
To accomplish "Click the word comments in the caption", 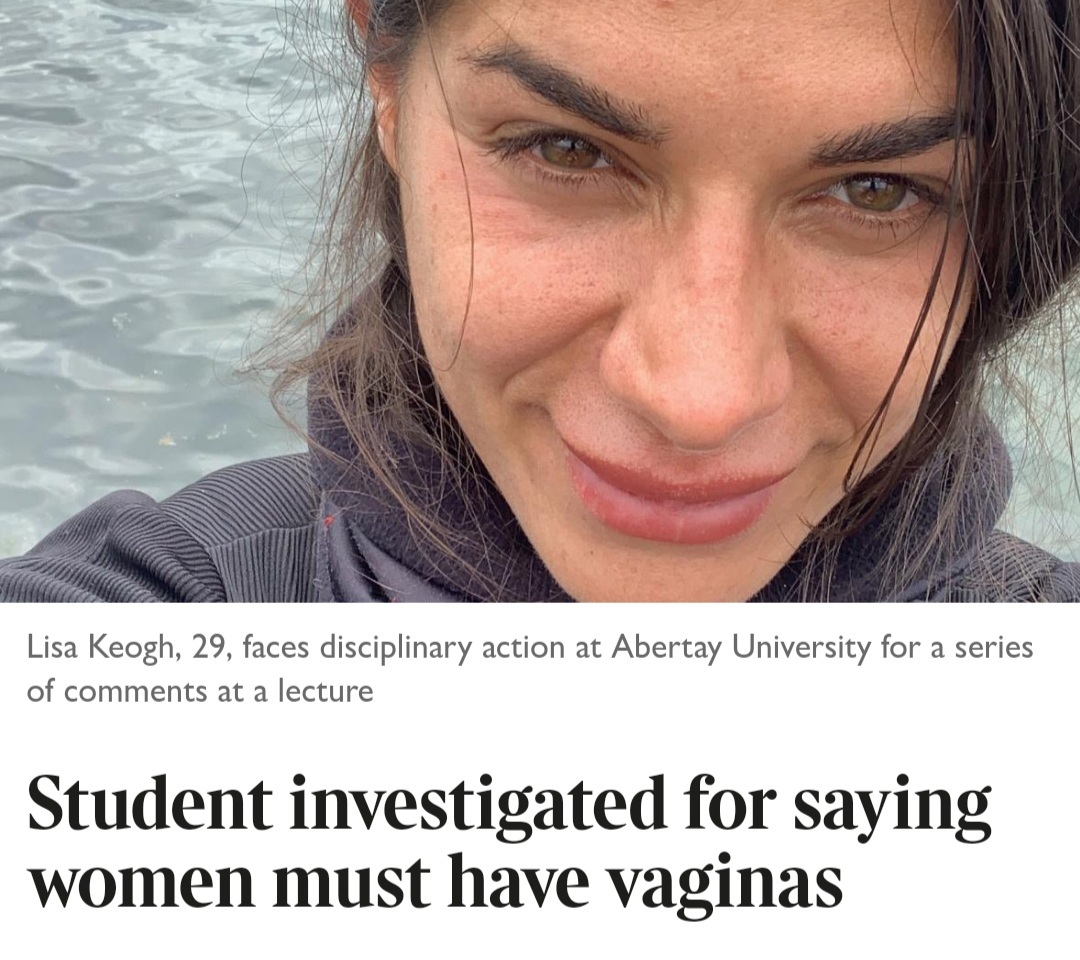I will tap(136, 692).
